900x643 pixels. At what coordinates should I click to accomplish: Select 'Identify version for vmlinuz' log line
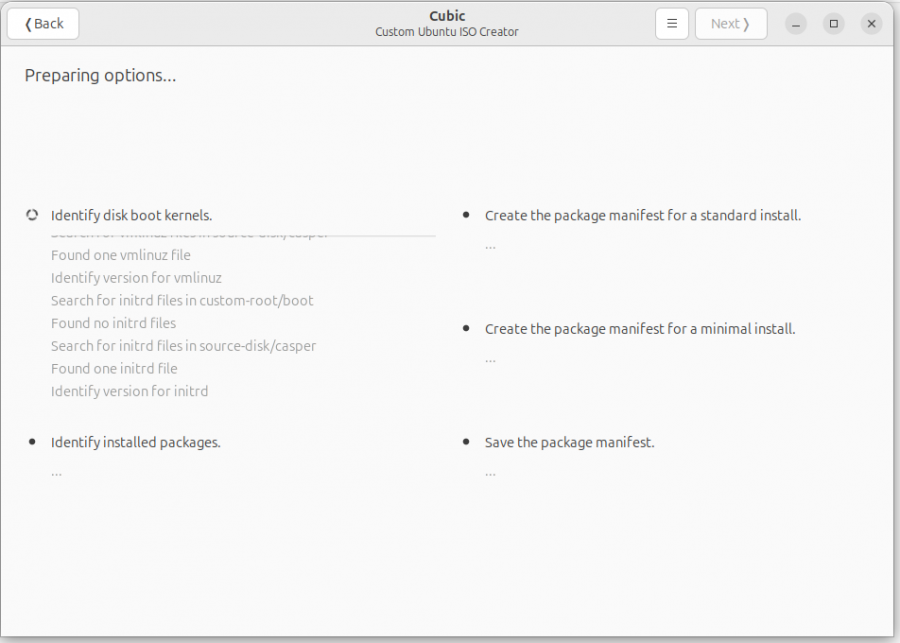click(x=136, y=278)
